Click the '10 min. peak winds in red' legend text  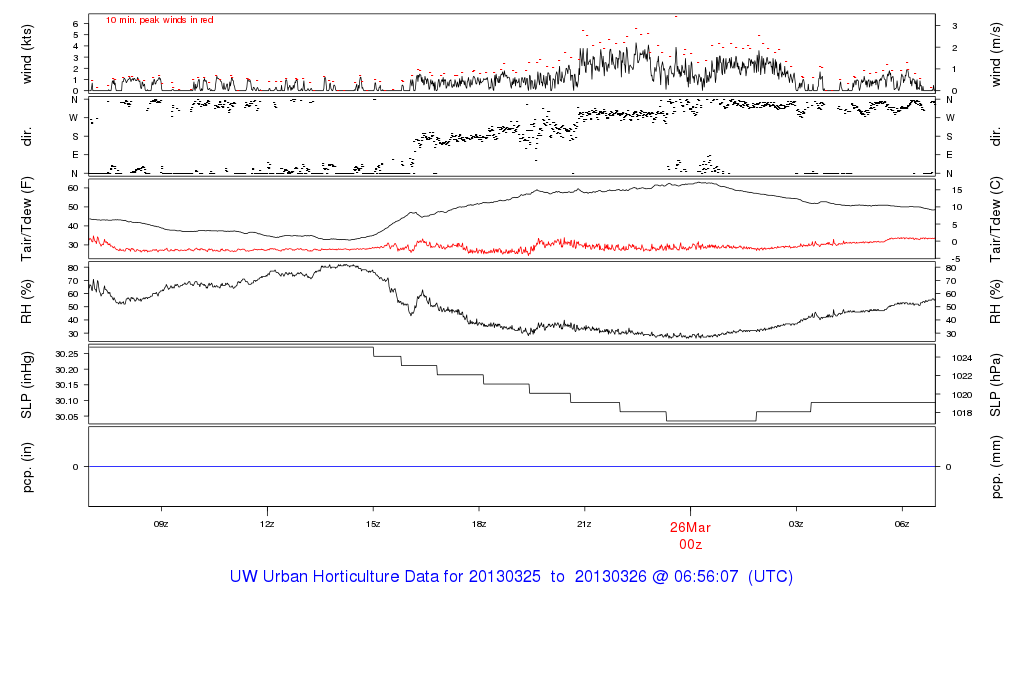coord(159,20)
